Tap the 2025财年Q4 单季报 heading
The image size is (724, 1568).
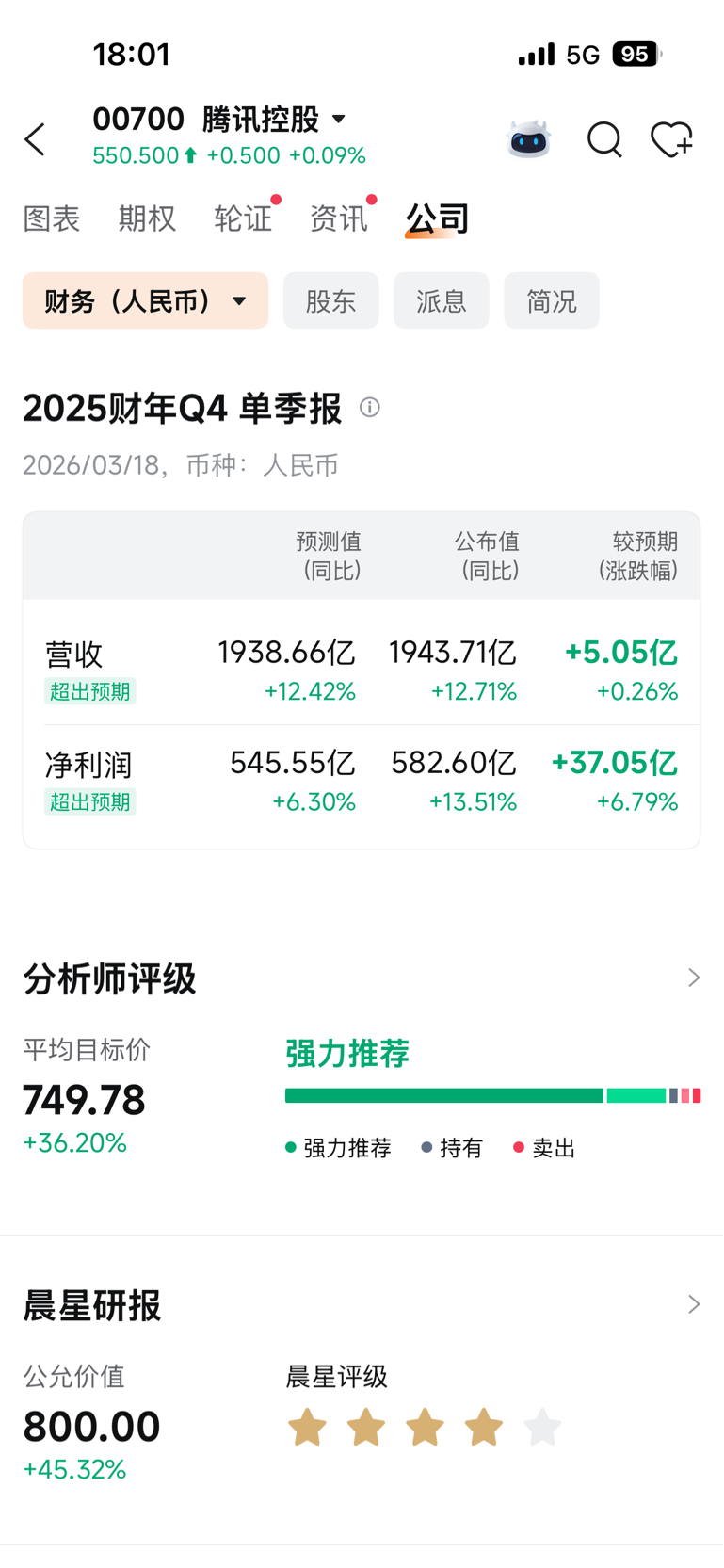point(182,408)
